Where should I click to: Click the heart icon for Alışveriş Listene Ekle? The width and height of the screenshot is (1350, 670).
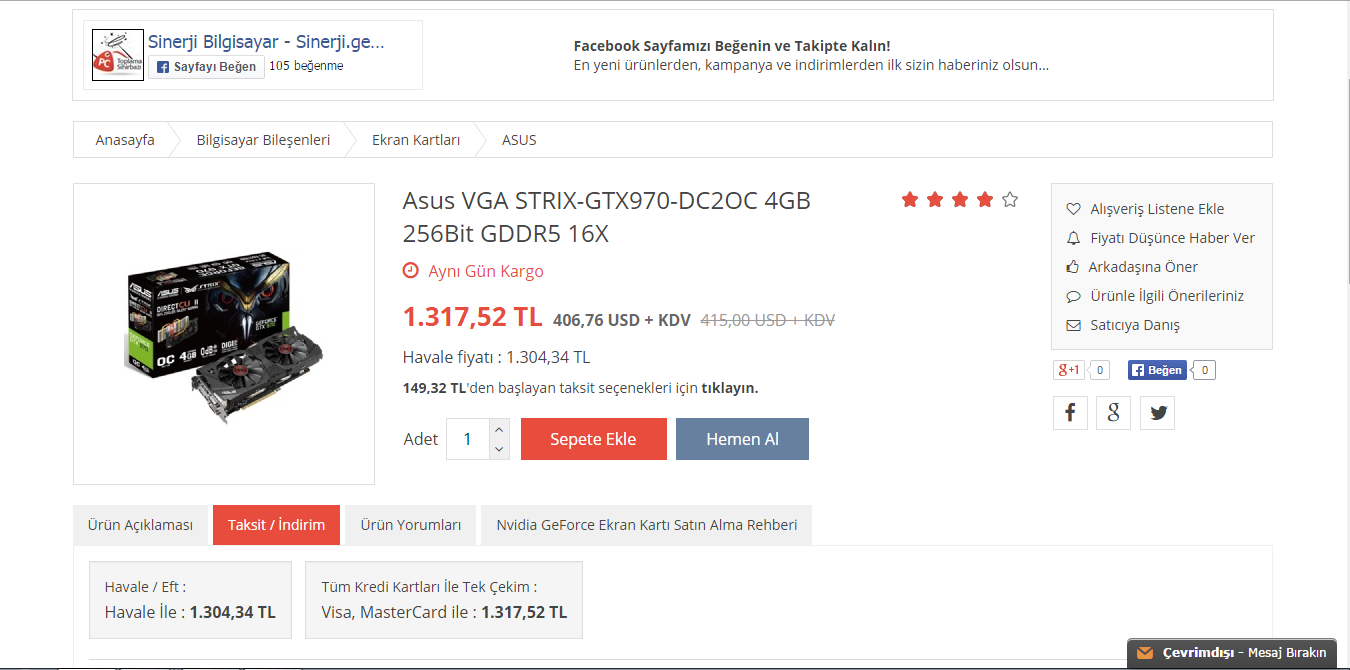[x=1073, y=209]
